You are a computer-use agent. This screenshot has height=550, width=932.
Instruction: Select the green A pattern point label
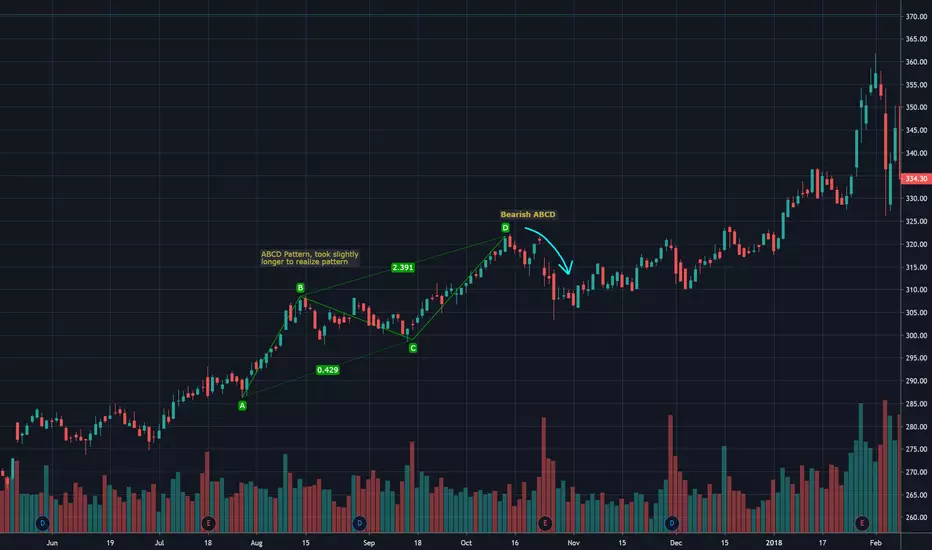tap(242, 406)
